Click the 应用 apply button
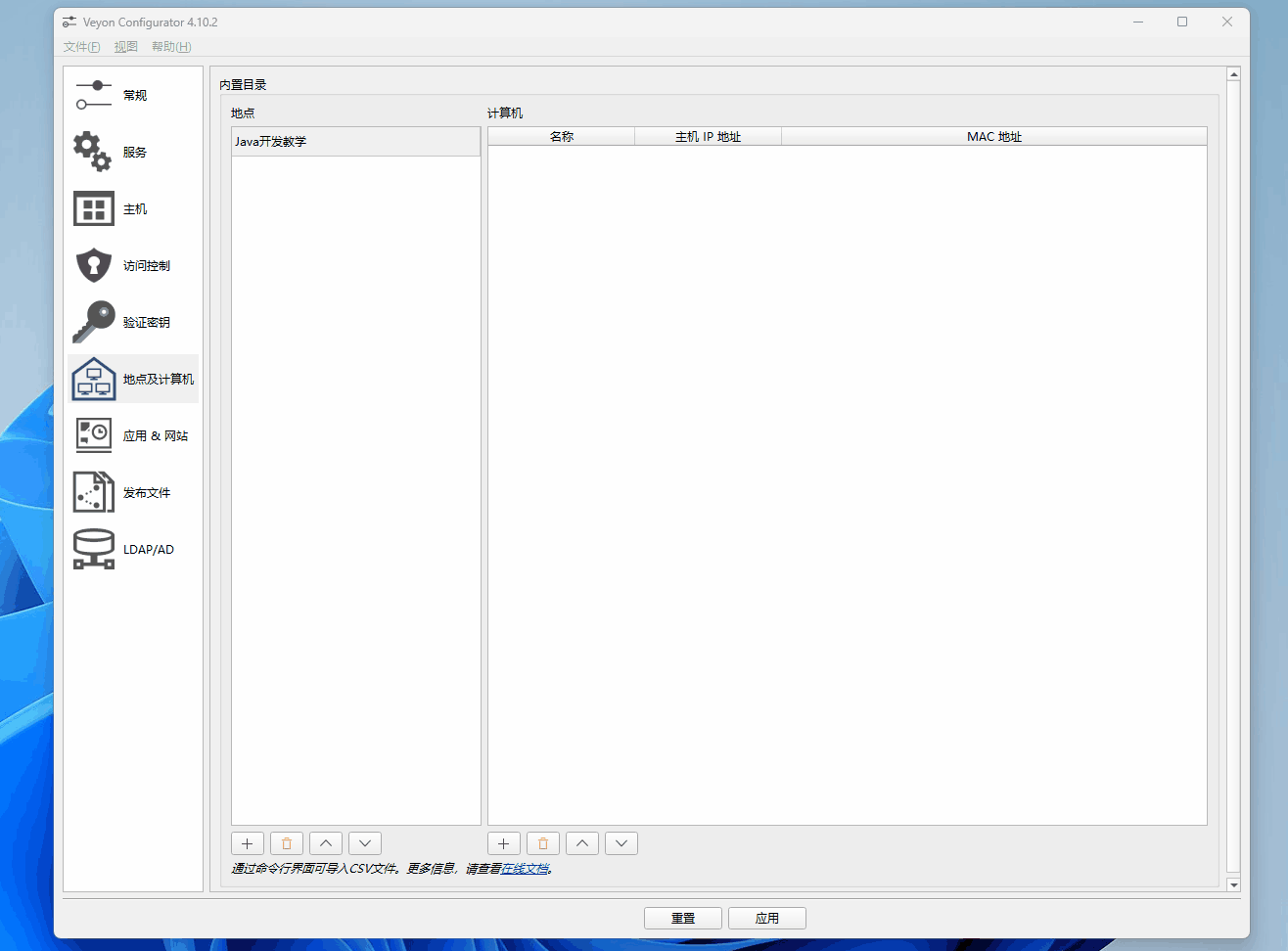The width and height of the screenshot is (1288, 951). pos(767,918)
